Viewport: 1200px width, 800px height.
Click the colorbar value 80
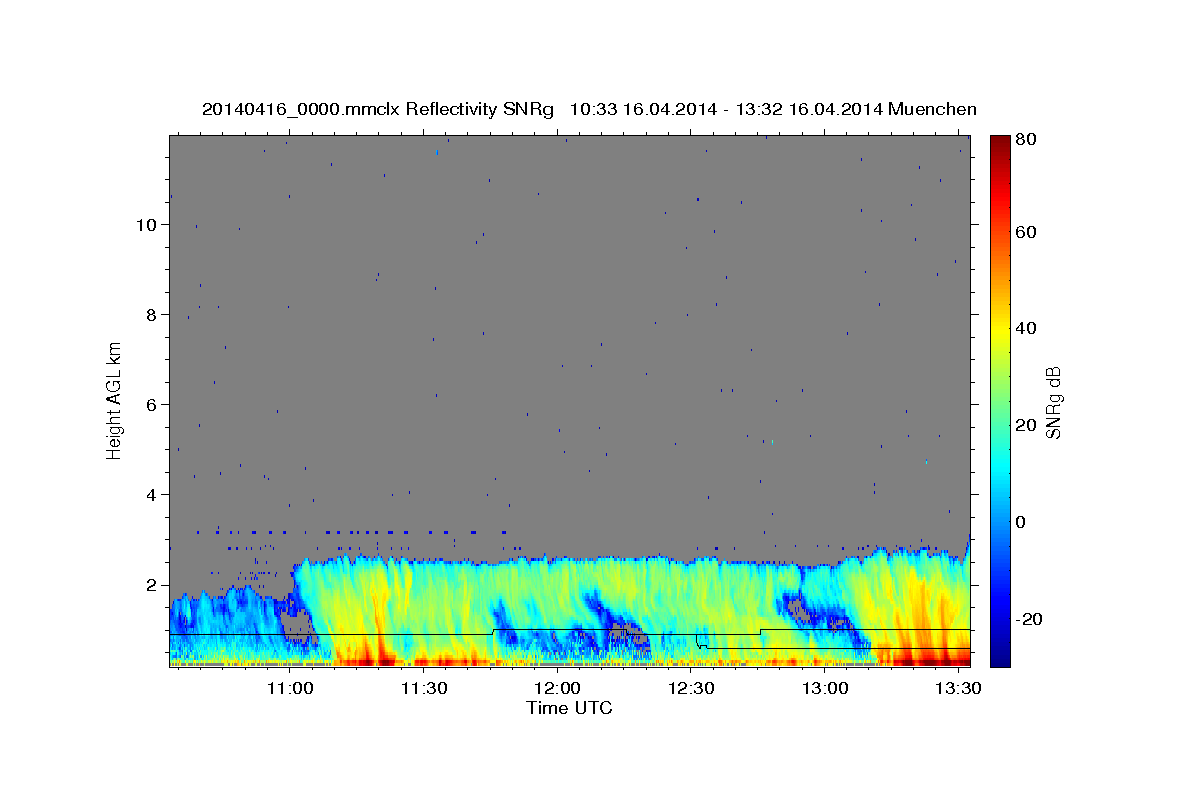click(x=1026, y=140)
